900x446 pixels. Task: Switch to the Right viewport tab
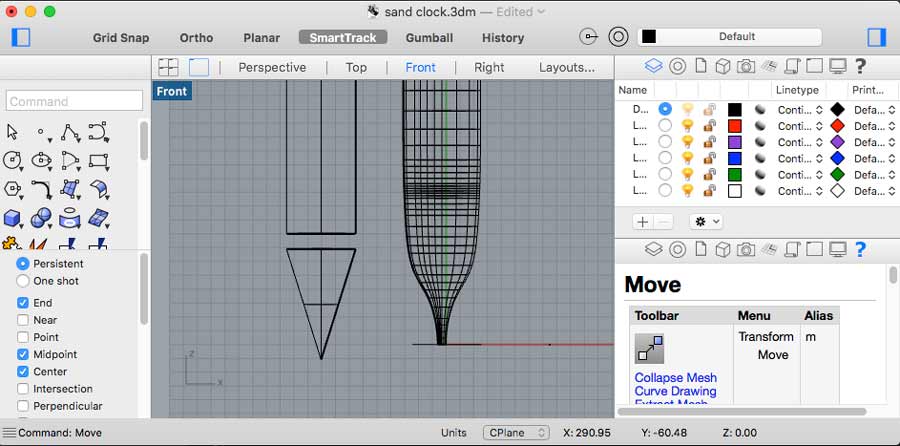click(489, 67)
